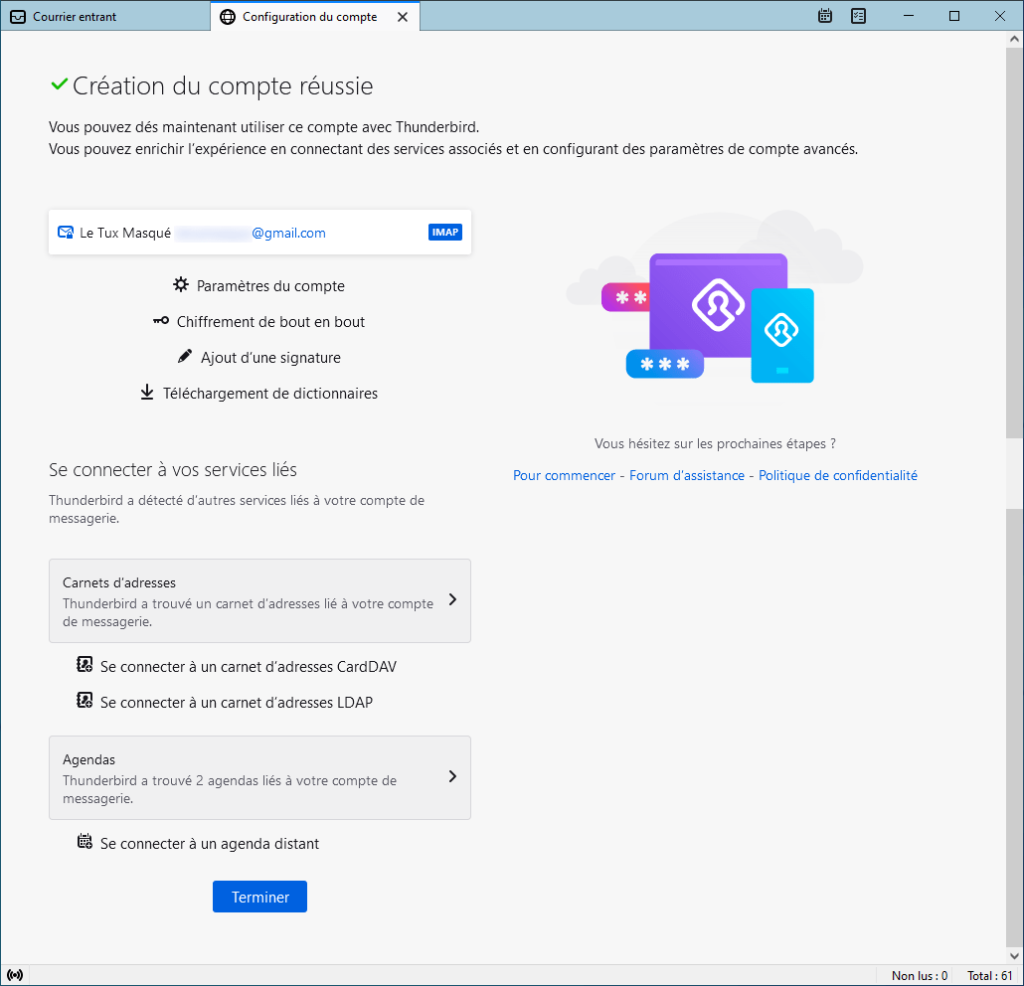Click the scrollbar up arrow
The width and height of the screenshot is (1024, 986).
pyautogui.click(x=1014, y=39)
